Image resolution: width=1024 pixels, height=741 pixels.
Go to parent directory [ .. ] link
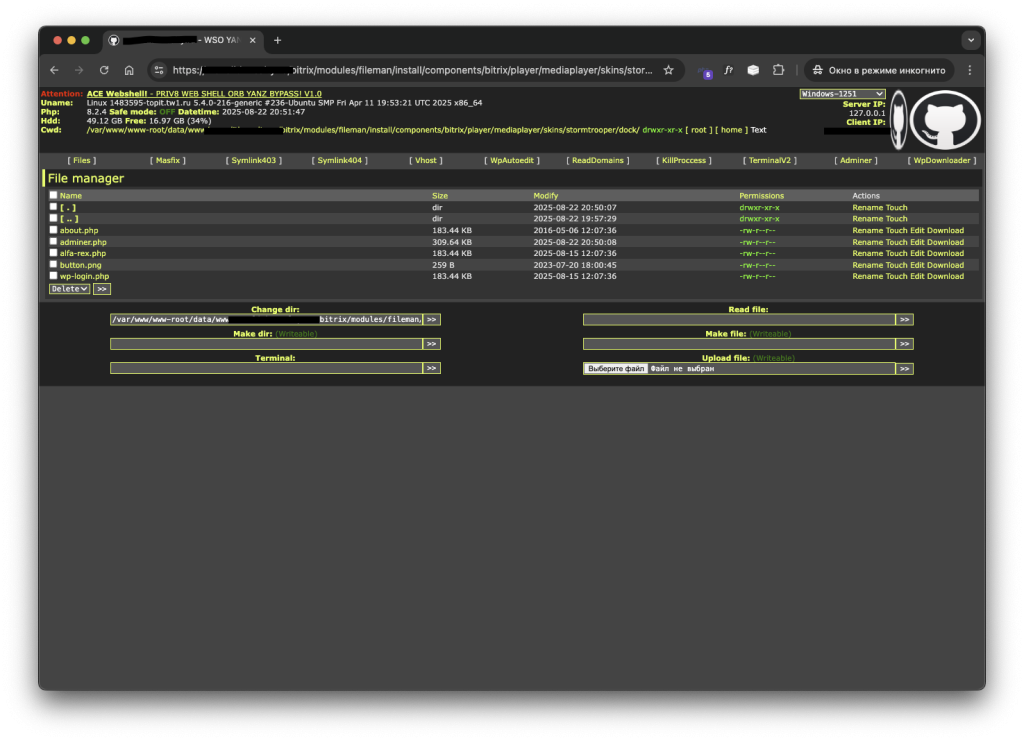click(69, 219)
